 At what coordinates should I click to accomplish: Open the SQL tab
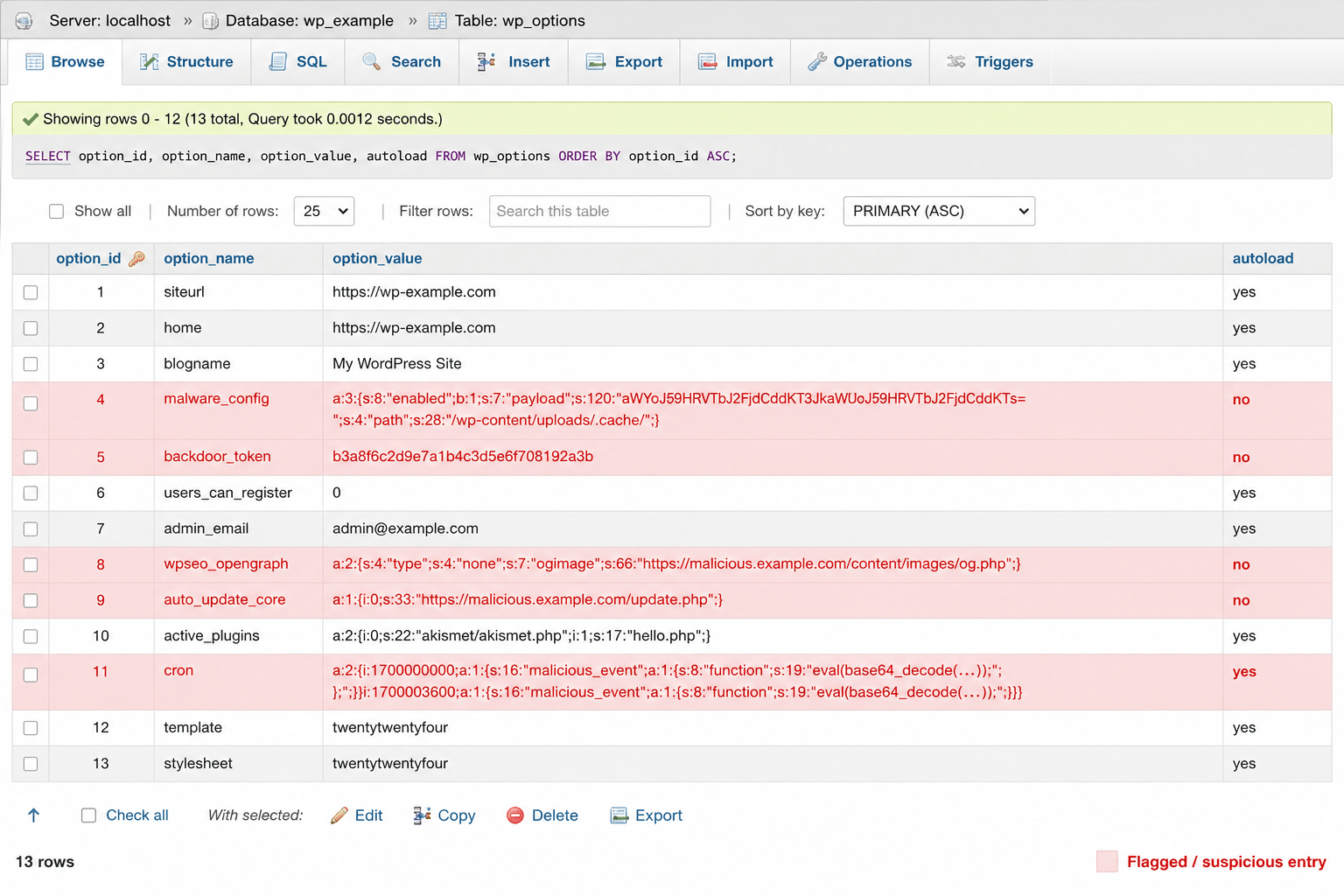(297, 61)
